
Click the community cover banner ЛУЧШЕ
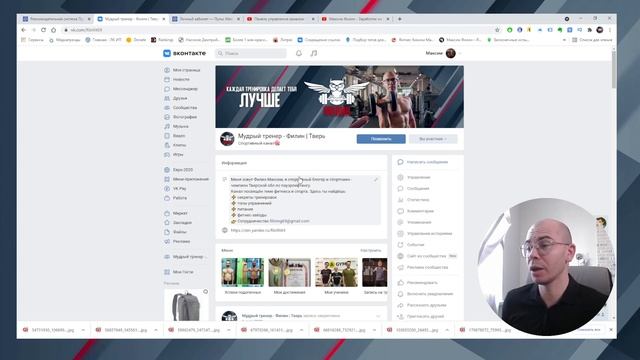pos(340,97)
